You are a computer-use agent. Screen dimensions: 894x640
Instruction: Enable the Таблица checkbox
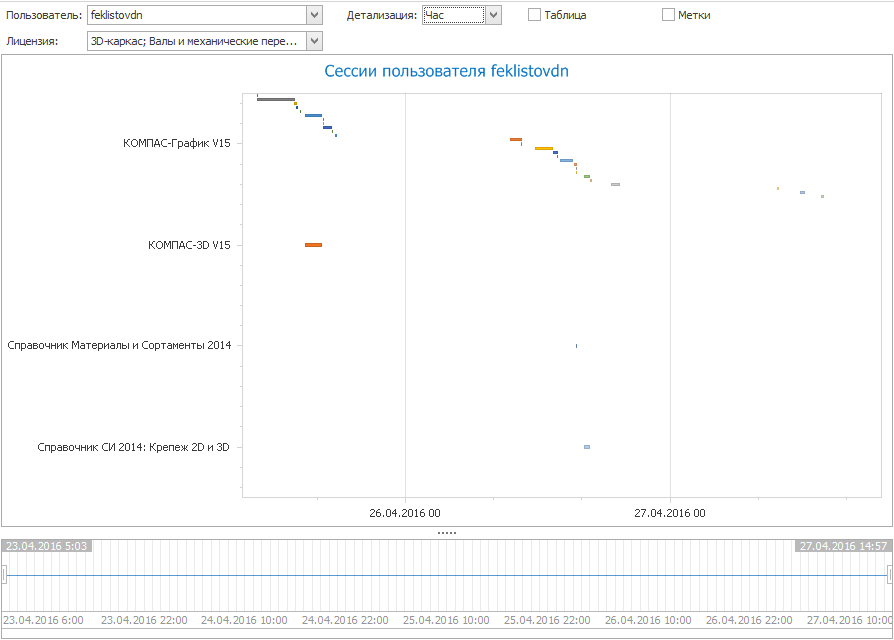pyautogui.click(x=535, y=15)
